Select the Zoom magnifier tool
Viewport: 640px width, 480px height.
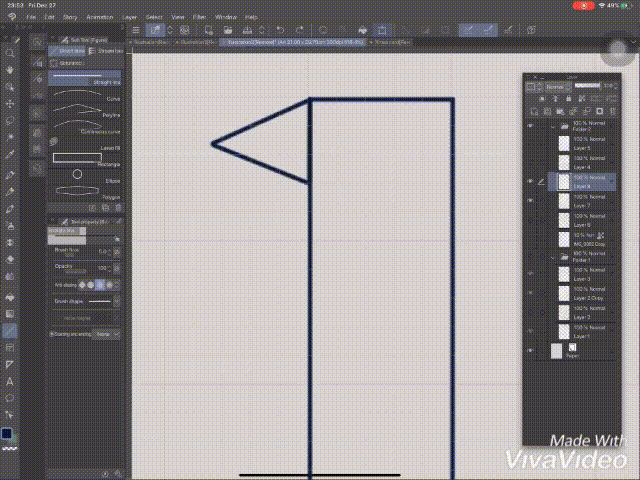point(10,53)
